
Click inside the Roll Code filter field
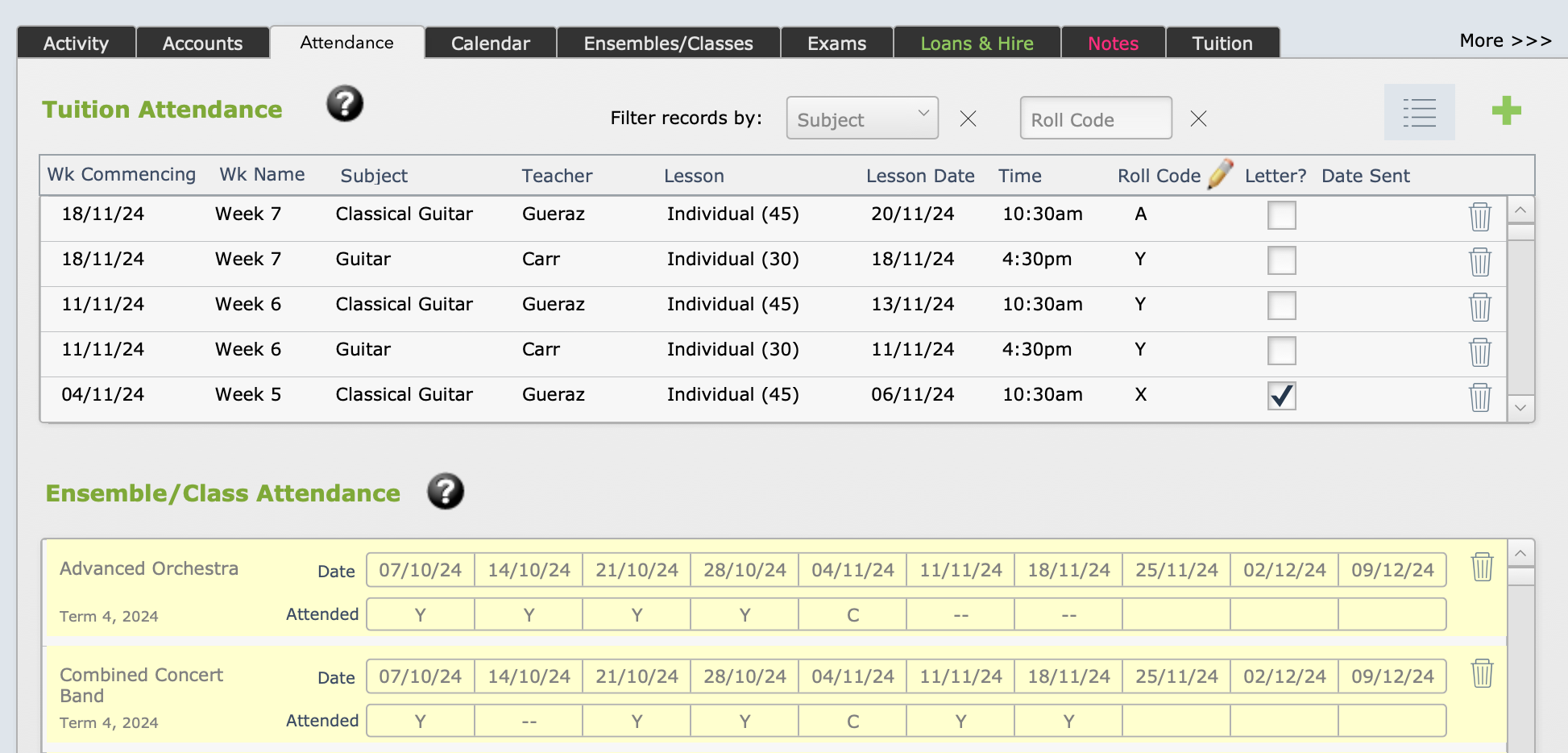point(1095,118)
